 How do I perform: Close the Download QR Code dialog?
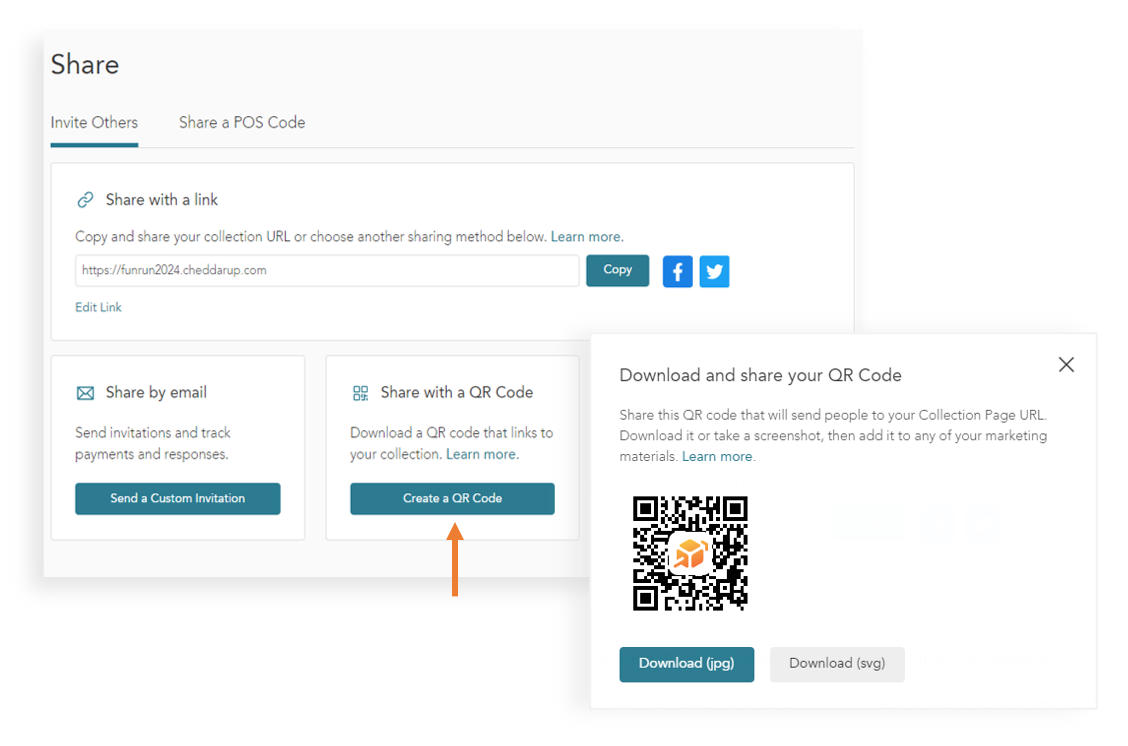tap(1066, 365)
